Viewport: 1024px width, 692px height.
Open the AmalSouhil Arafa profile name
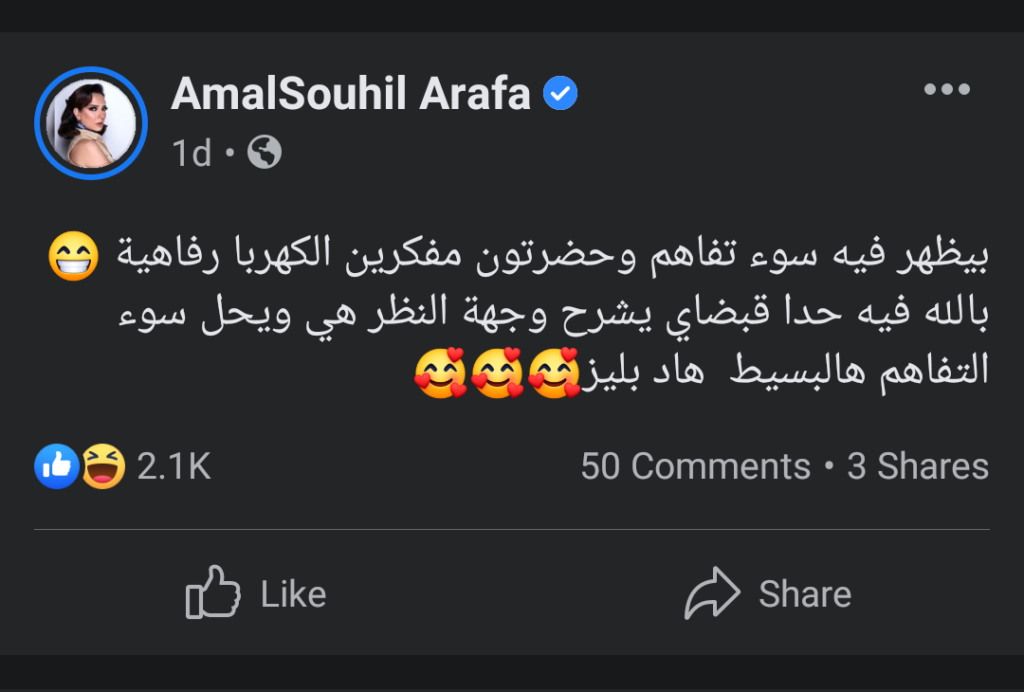click(x=350, y=94)
